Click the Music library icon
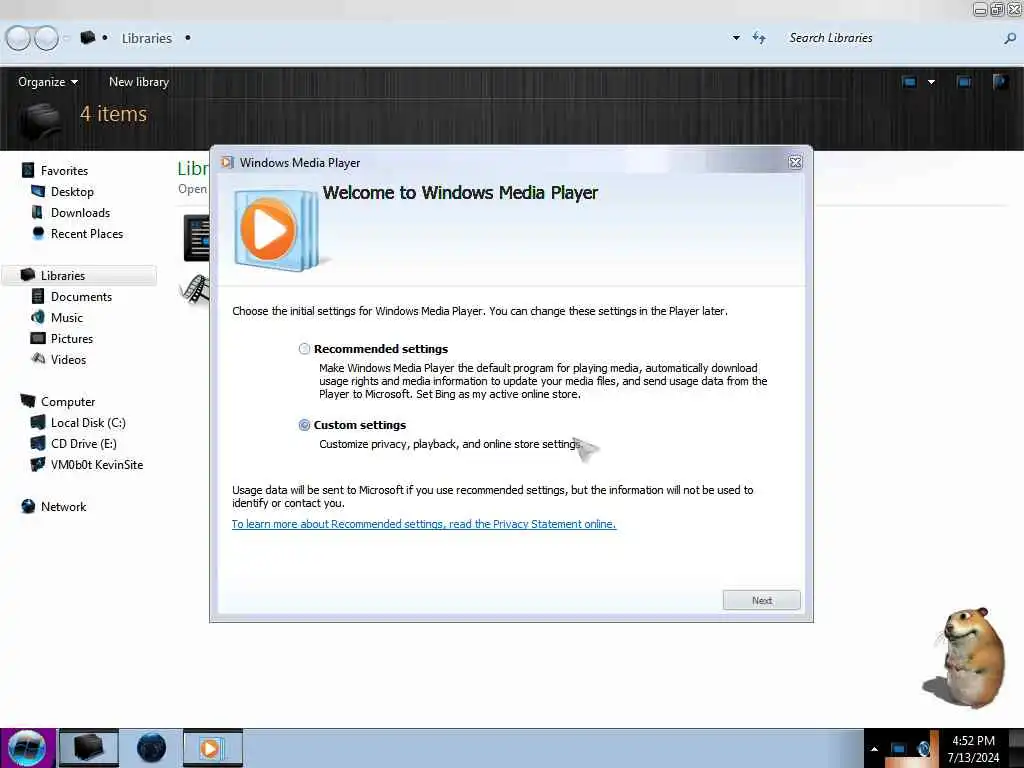 (x=38, y=317)
